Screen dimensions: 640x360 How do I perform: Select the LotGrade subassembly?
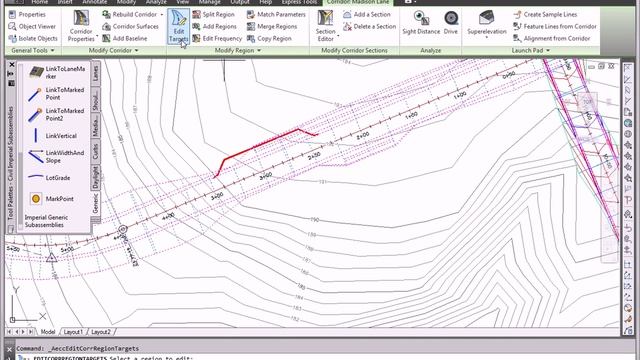49,178
